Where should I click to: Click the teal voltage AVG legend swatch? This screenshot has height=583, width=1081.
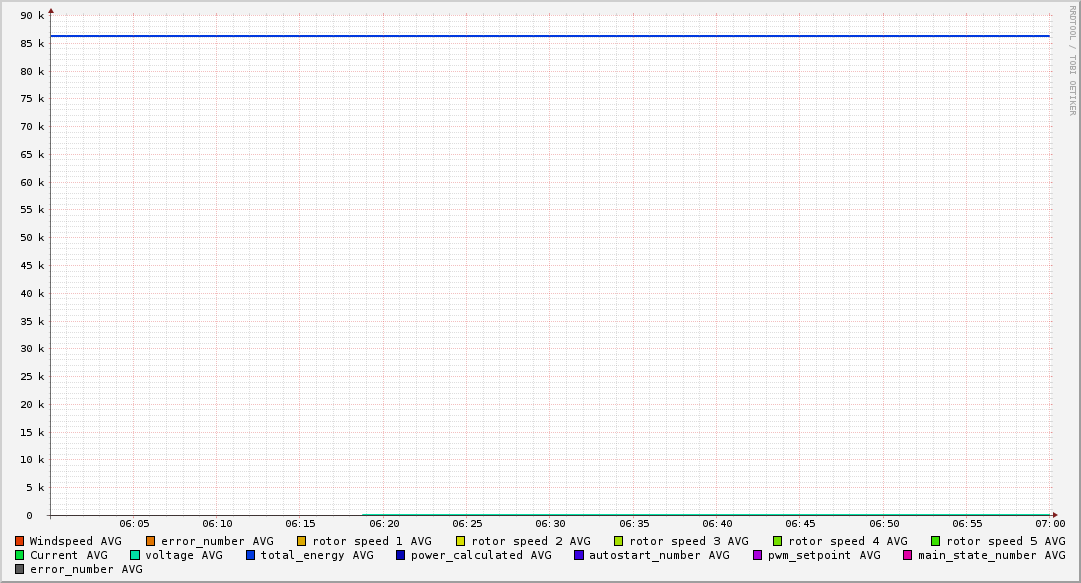(135, 555)
